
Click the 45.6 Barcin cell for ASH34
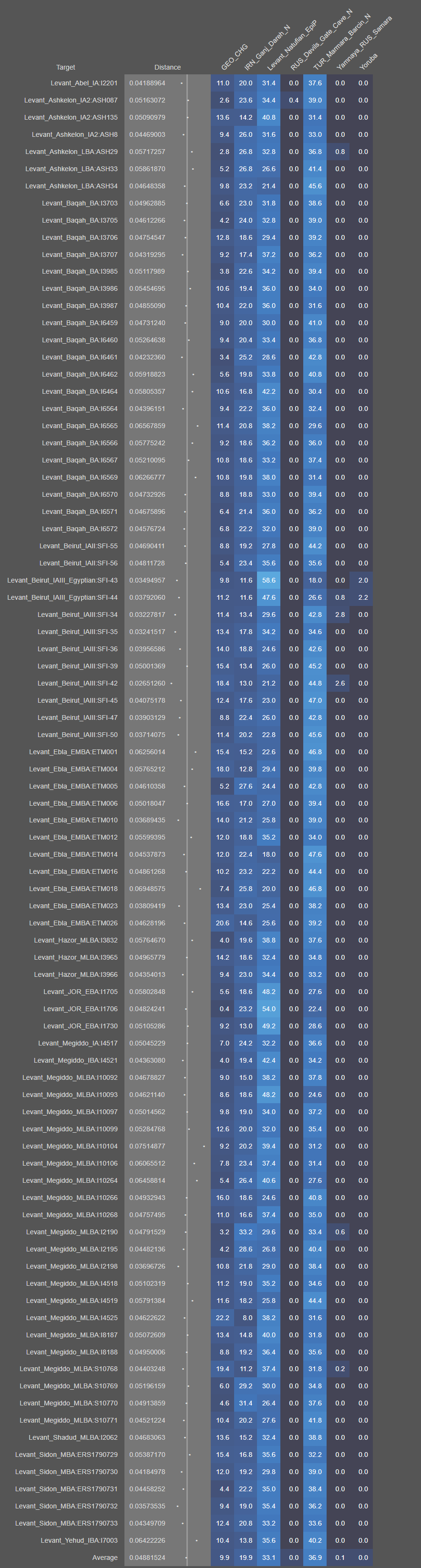[315, 186]
